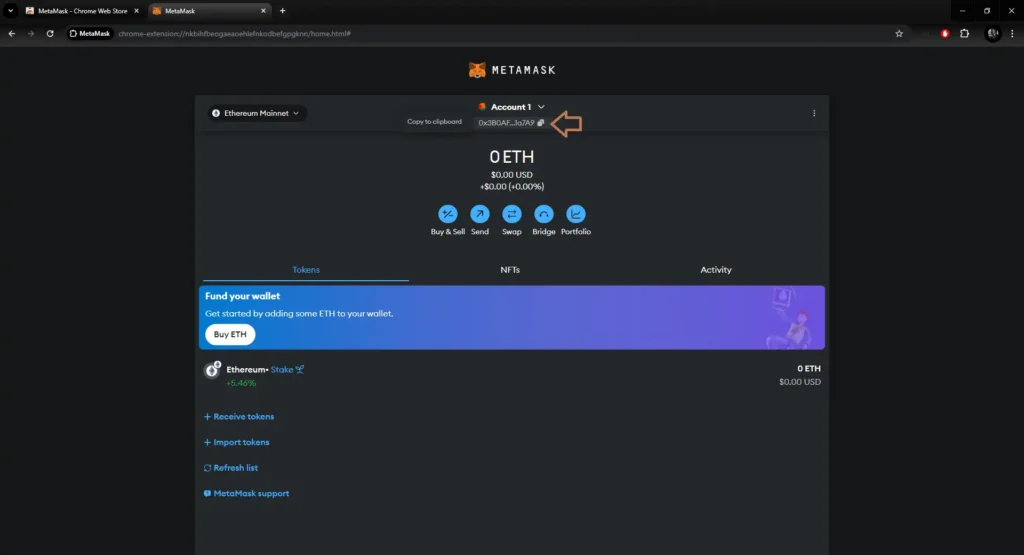
Task: Open the Chrome three-dot menu
Action: [x=1012, y=33]
